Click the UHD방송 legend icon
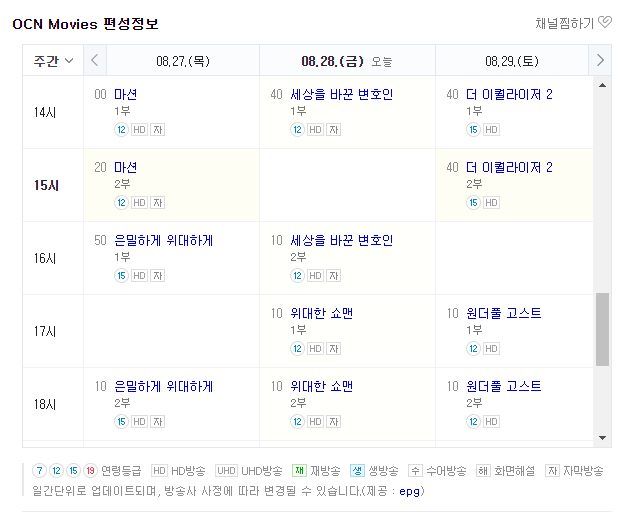Screen dimensions: 632x518 click(x=227, y=470)
